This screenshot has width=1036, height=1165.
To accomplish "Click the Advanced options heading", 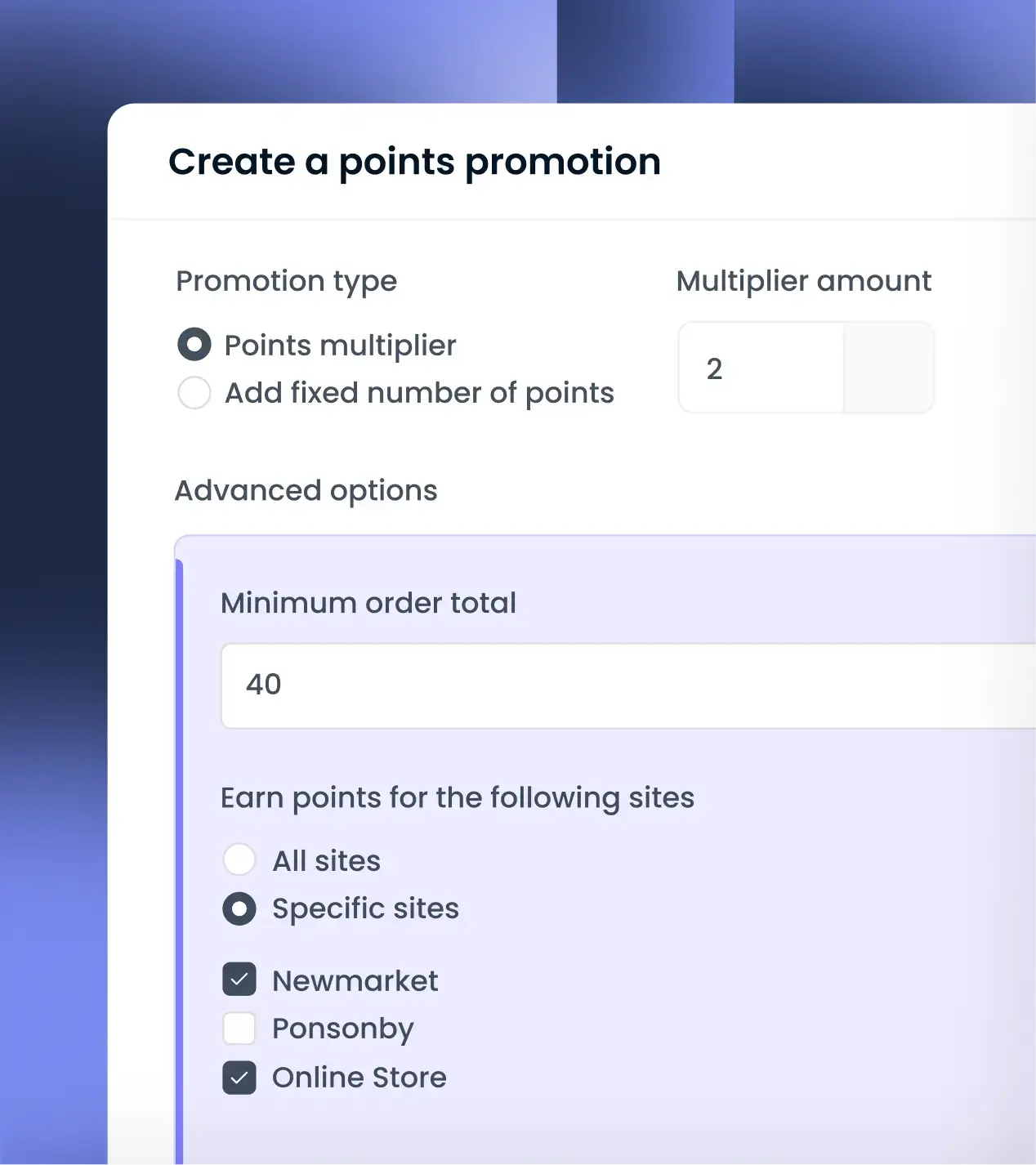I will [x=306, y=490].
